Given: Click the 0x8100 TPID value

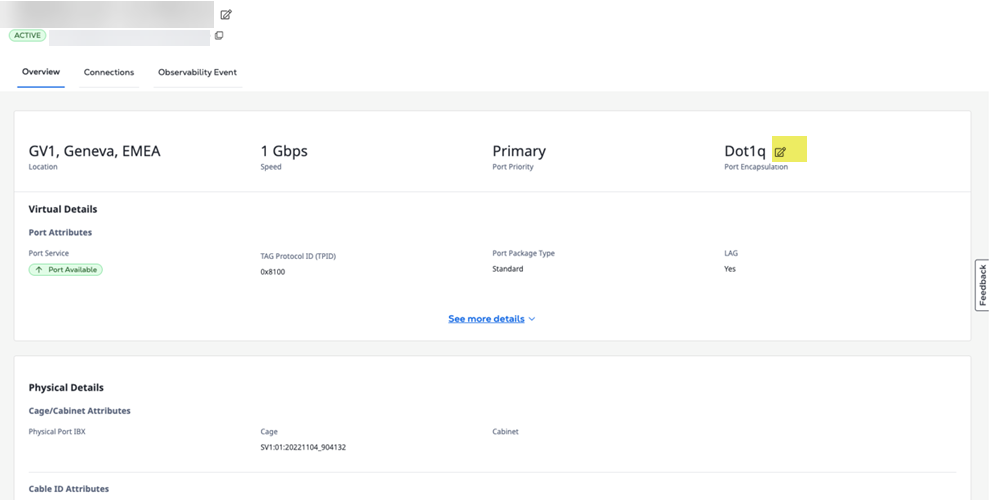Looking at the screenshot, I should [273, 272].
